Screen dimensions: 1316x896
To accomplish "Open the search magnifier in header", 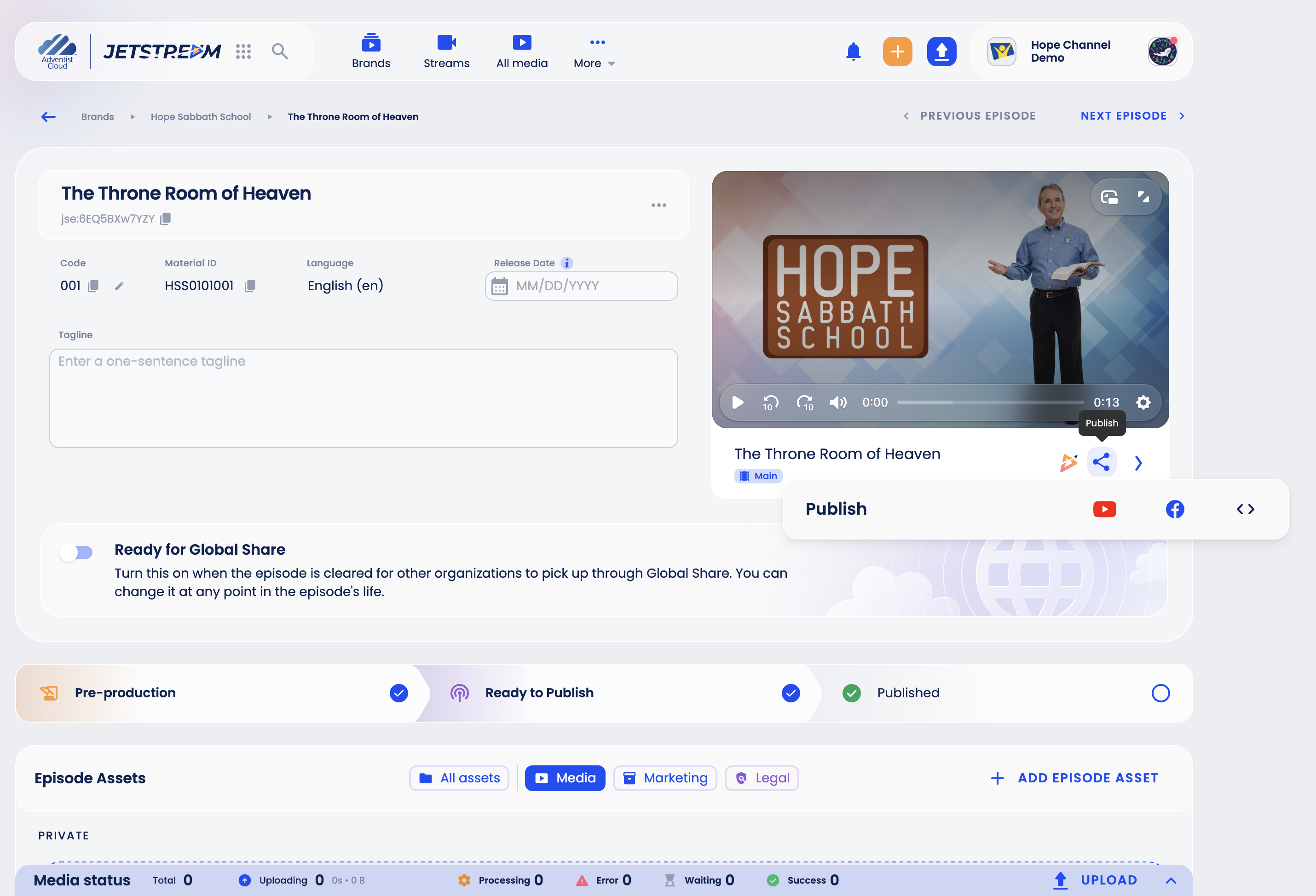I will tap(280, 52).
